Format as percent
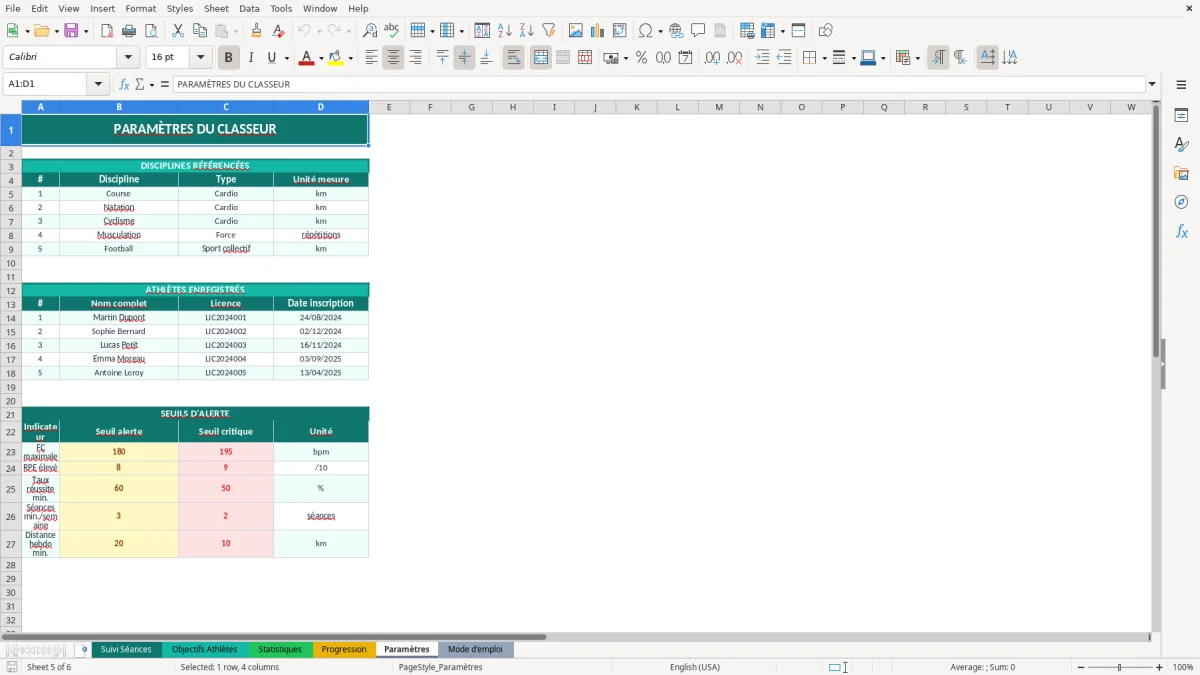The width and height of the screenshot is (1200, 675). click(642, 58)
